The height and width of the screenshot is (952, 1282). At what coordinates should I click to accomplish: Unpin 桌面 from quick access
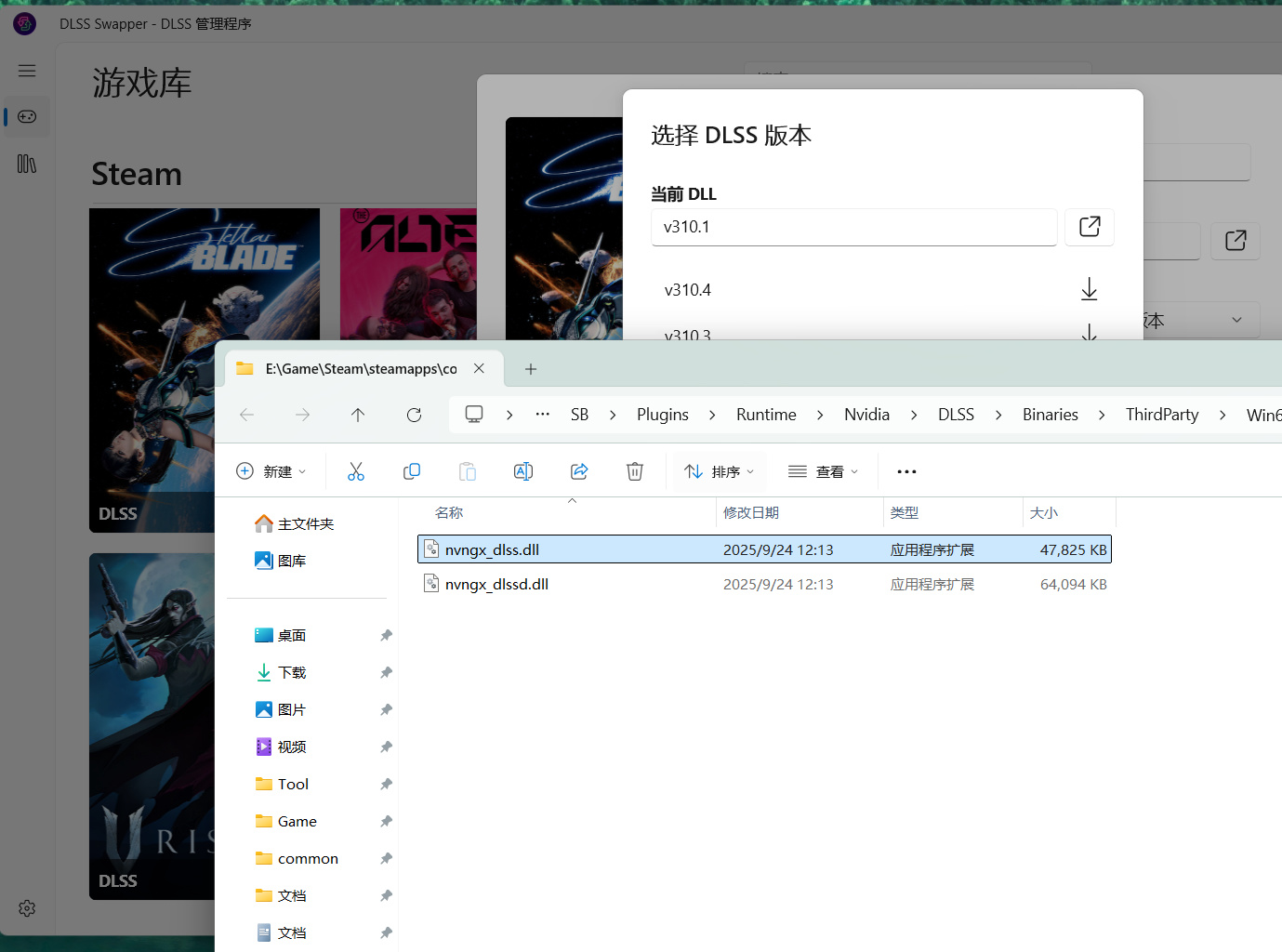386,635
